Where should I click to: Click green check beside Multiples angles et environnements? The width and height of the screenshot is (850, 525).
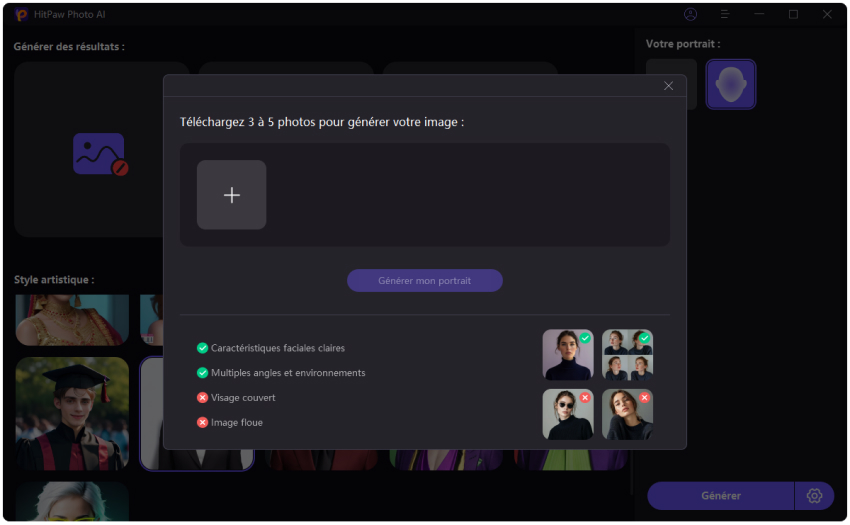pyautogui.click(x=202, y=373)
